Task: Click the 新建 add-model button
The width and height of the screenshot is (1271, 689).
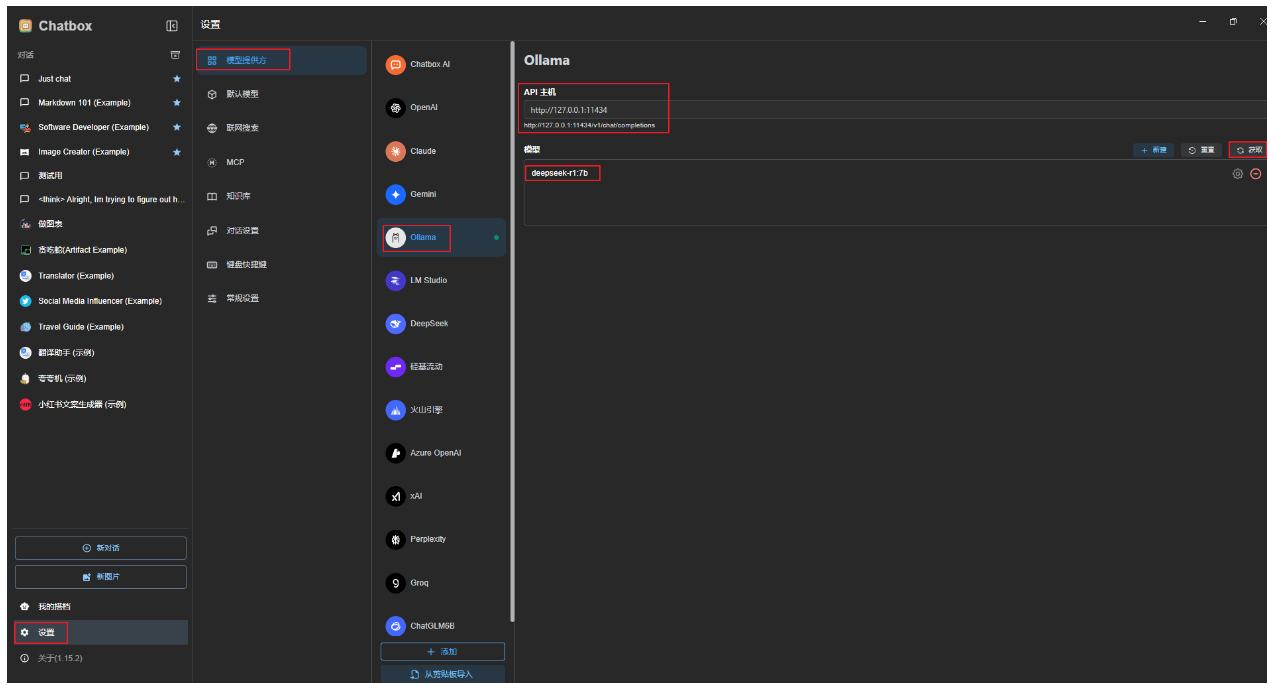Action: click(1154, 150)
